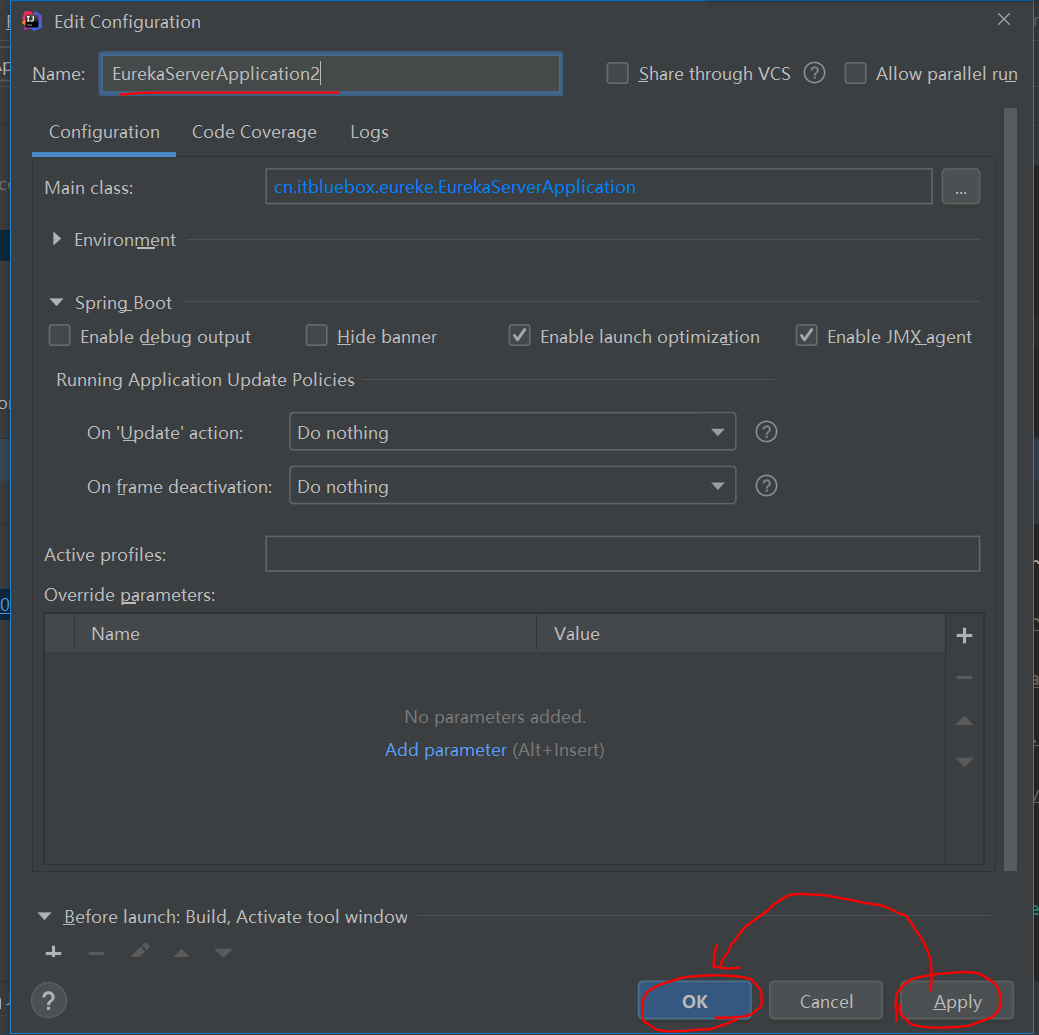Click the Cancel button
This screenshot has height=1035, width=1039.
pyautogui.click(x=826, y=1001)
